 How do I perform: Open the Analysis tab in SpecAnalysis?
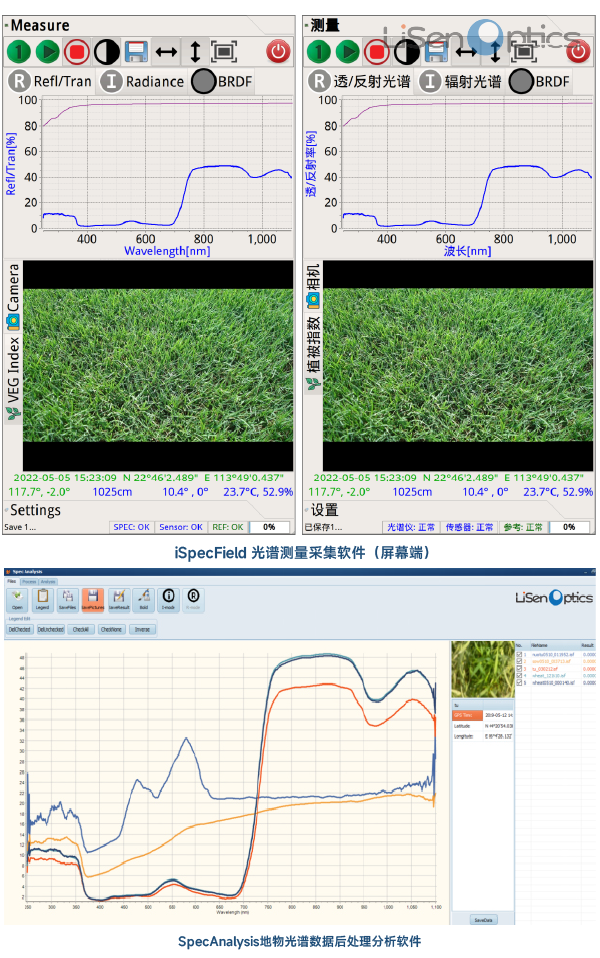pyautogui.click(x=48, y=582)
